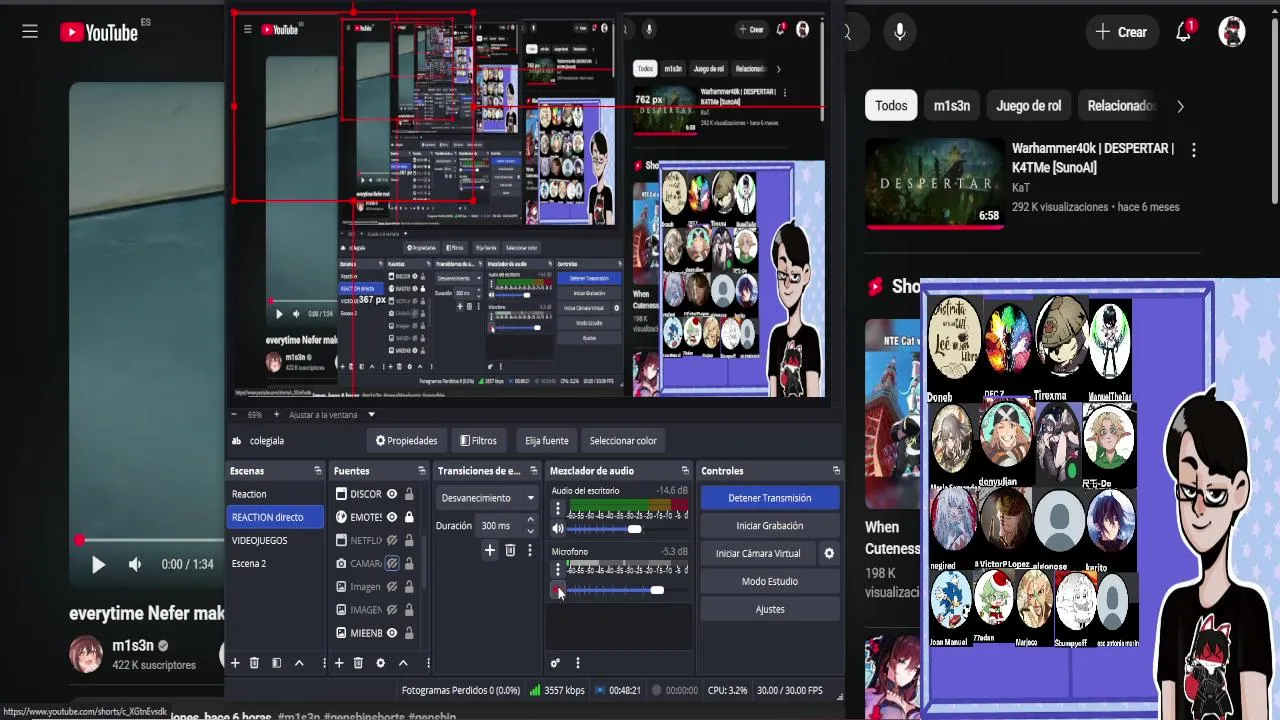The height and width of the screenshot is (720, 1280).
Task: Open OBS Ajustes
Action: [769, 609]
